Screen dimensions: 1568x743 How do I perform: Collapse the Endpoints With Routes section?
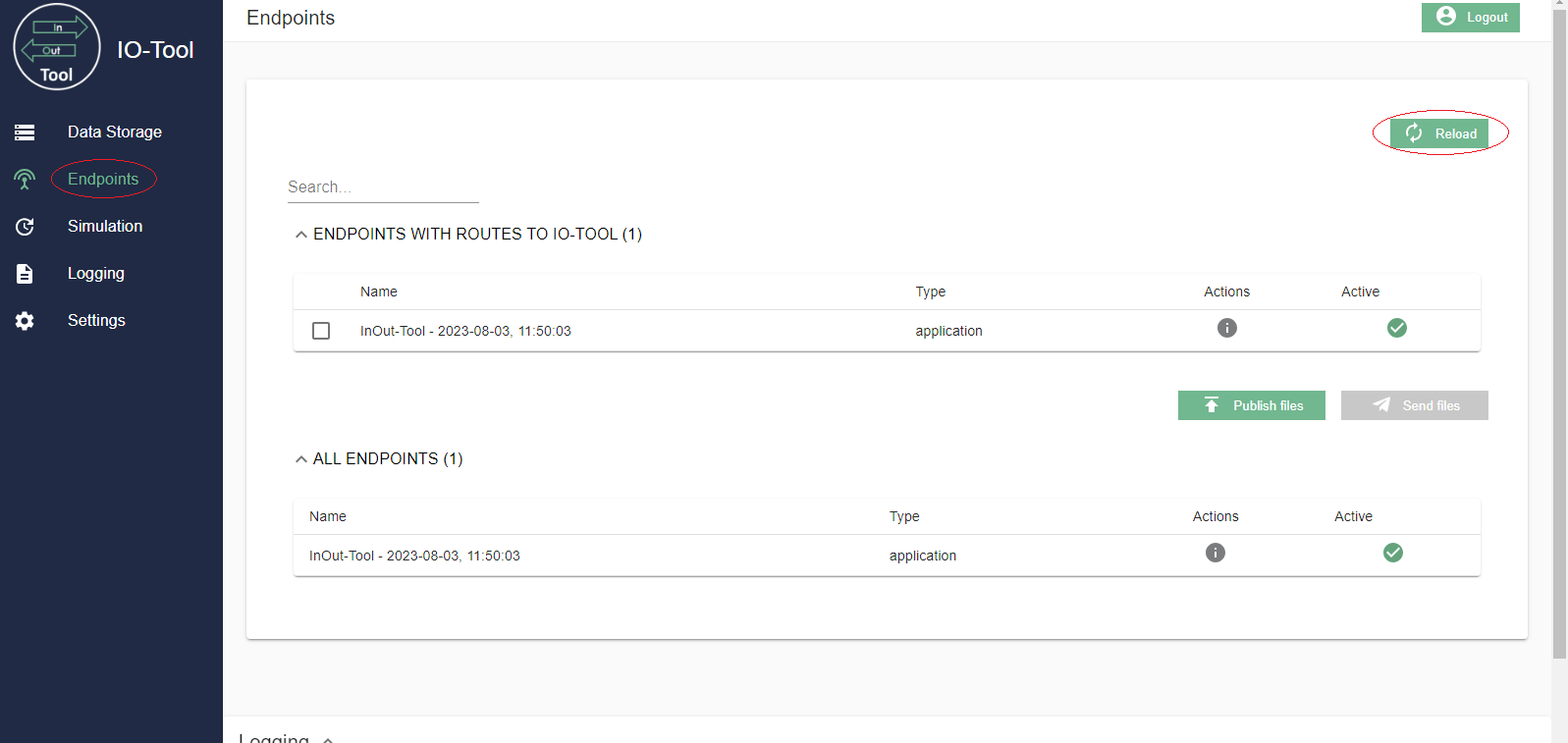coord(300,234)
